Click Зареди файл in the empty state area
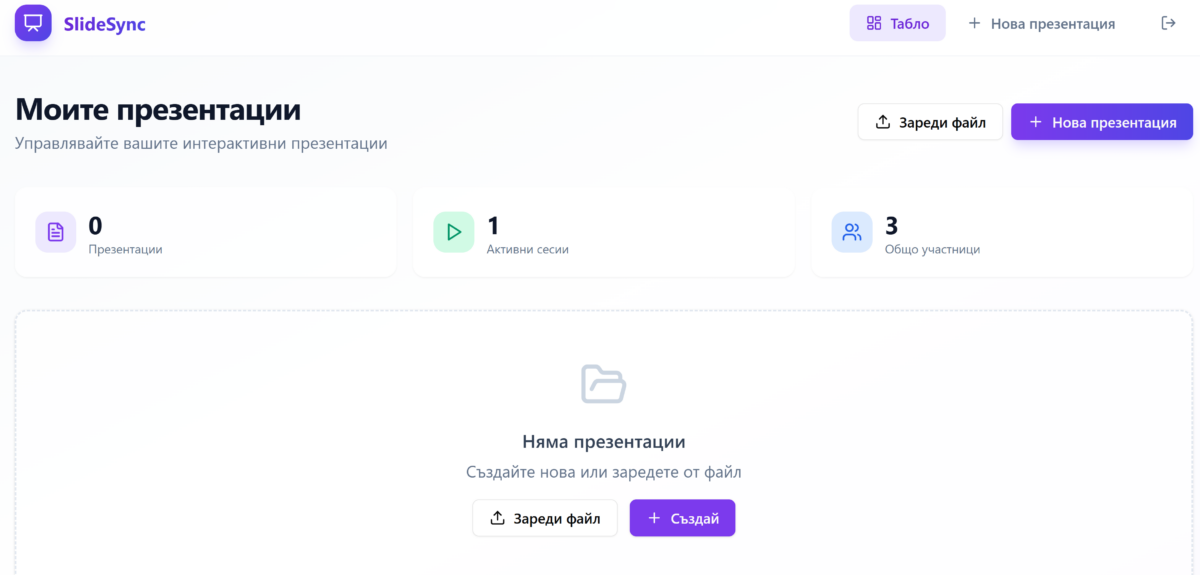This screenshot has height=575, width=1200. coord(545,518)
